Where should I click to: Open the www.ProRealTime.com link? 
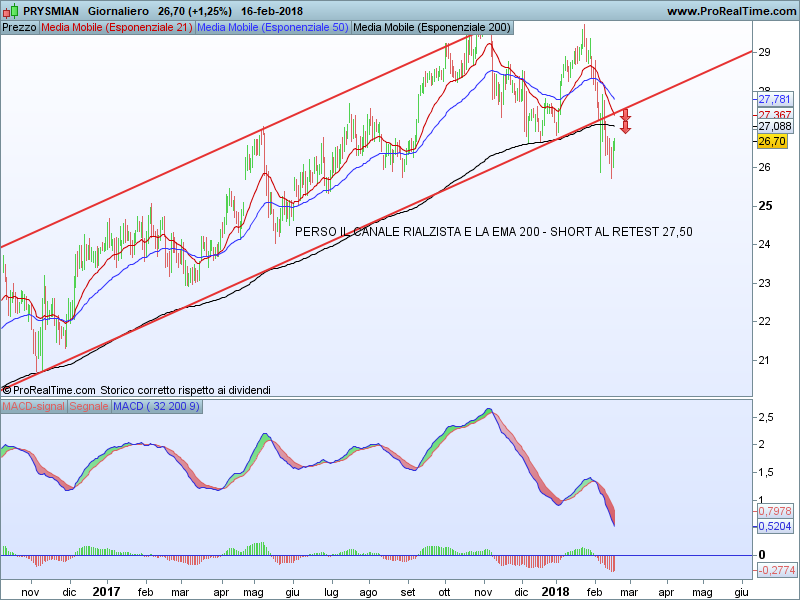(730, 10)
